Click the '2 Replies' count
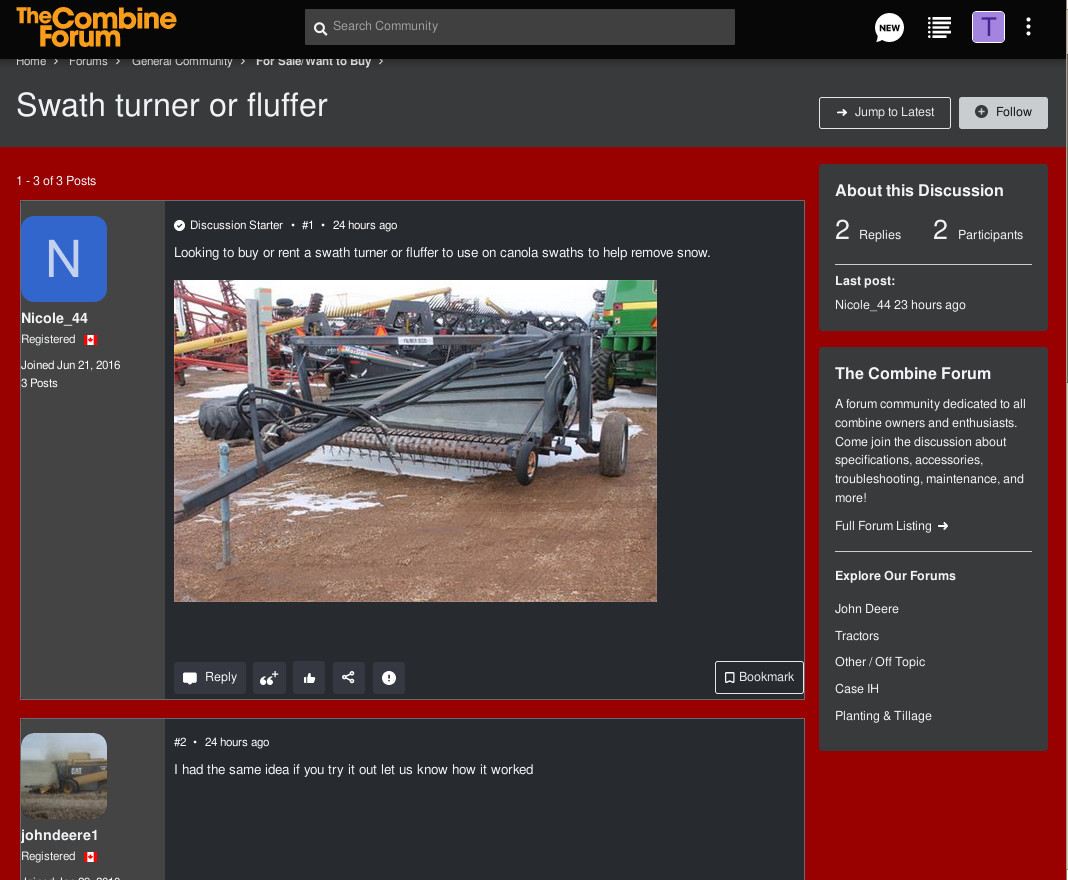1068x880 pixels. click(867, 231)
